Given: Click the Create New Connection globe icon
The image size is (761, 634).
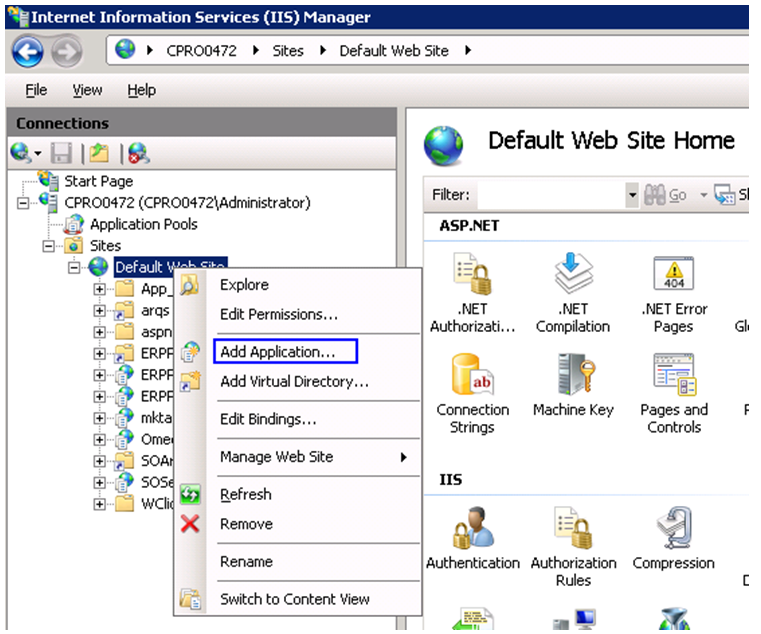Looking at the screenshot, I should 21,152.
